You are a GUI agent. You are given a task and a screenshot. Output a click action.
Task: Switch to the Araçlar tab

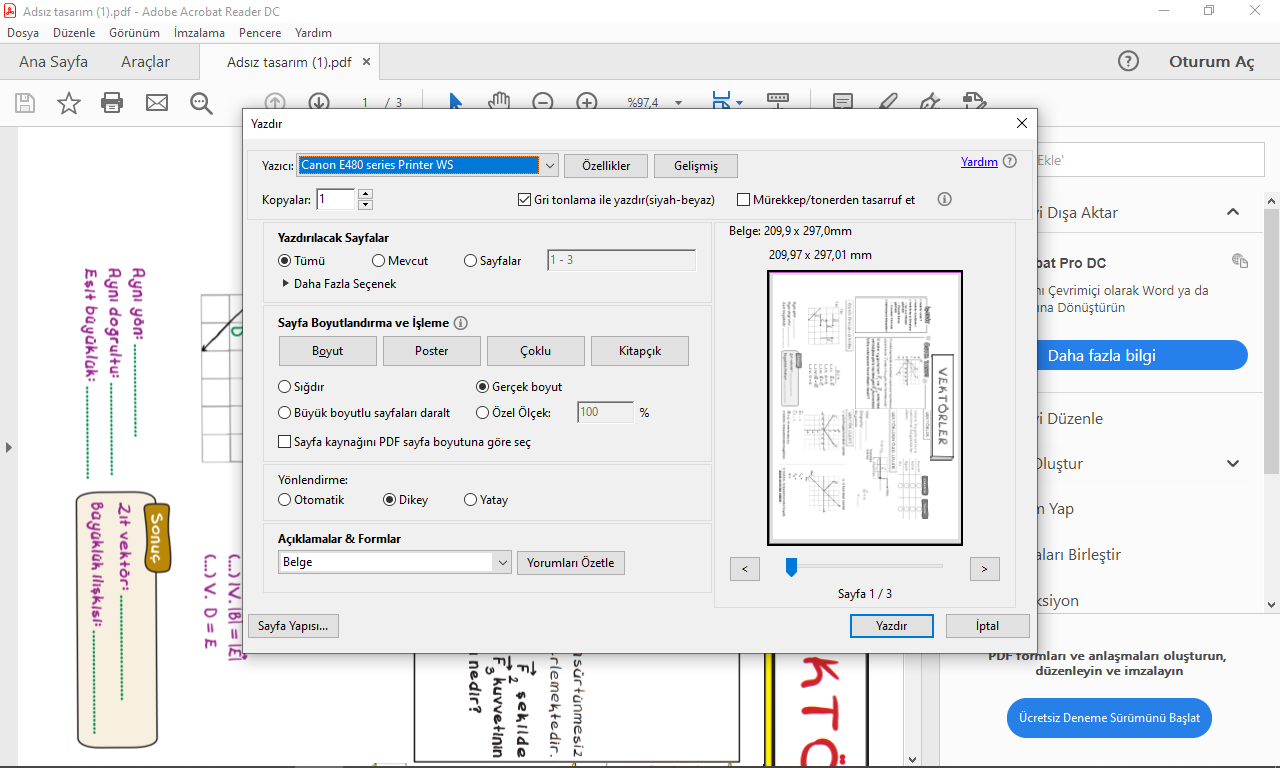click(145, 62)
